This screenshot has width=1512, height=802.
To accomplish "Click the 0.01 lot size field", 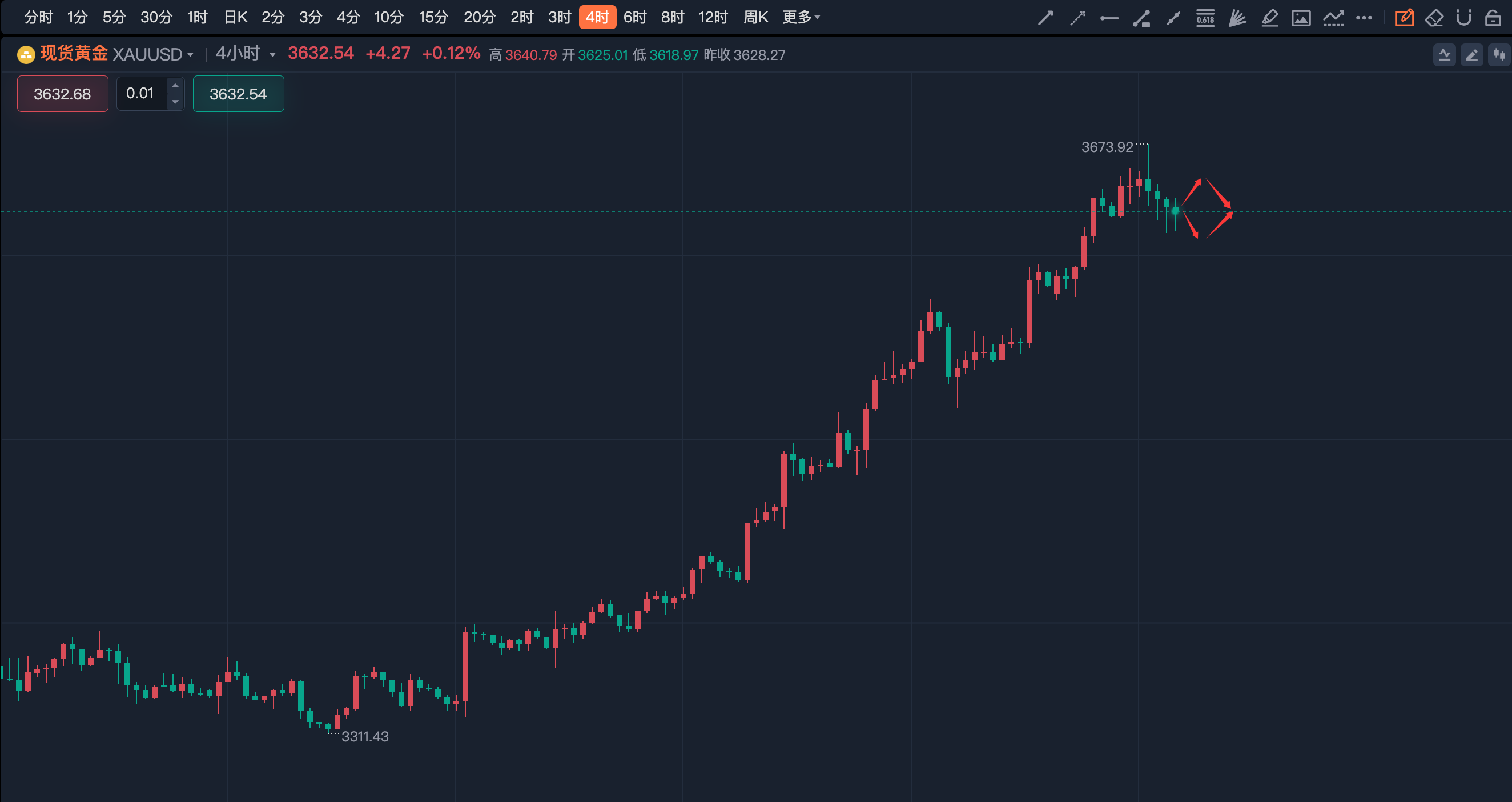I will [141, 93].
